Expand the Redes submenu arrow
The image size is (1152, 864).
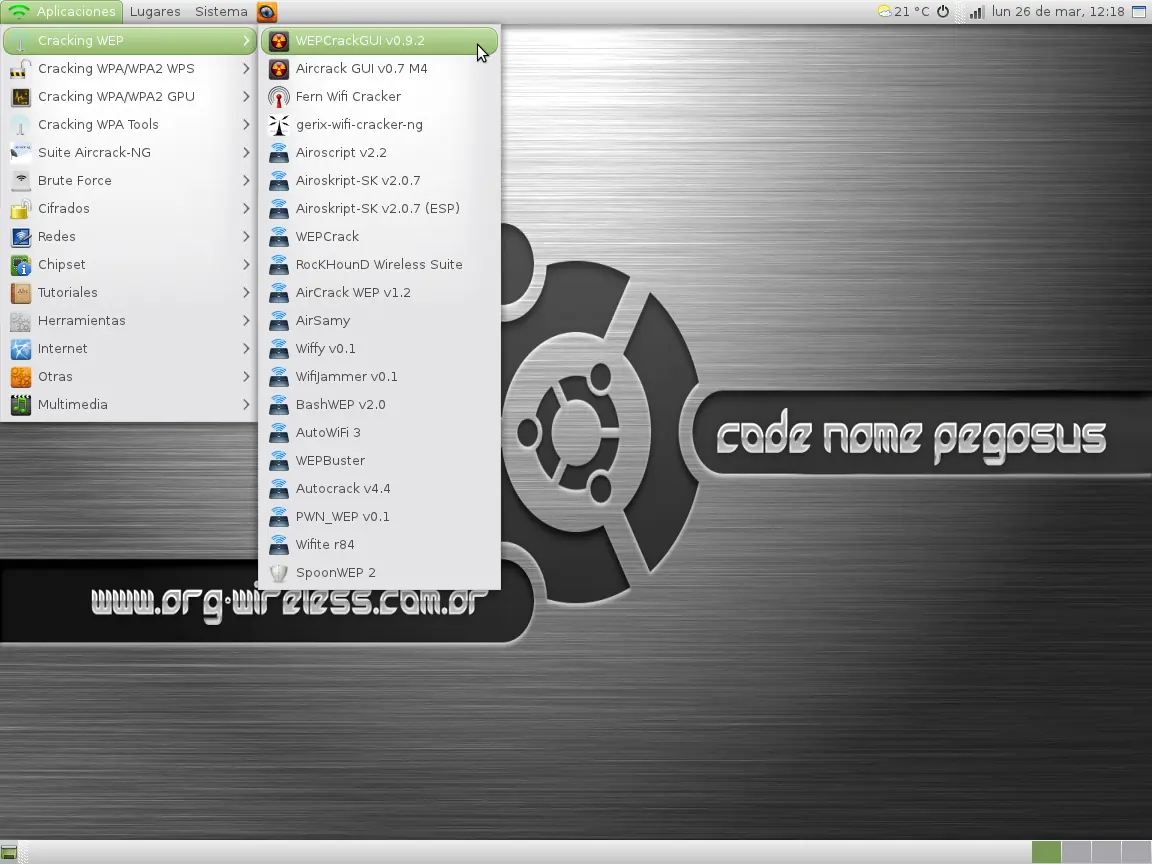point(246,237)
